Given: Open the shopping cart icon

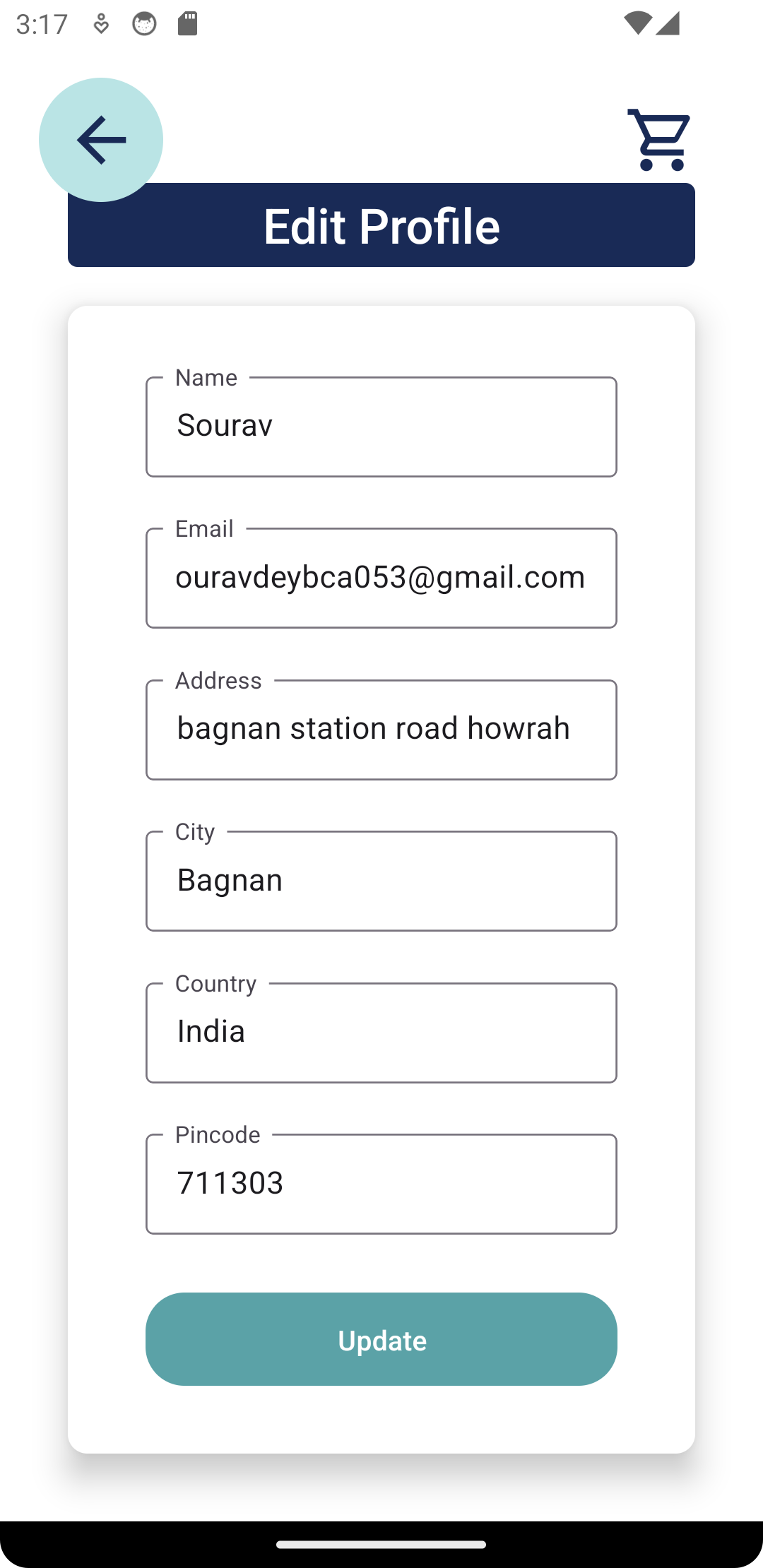Looking at the screenshot, I should (x=658, y=140).
